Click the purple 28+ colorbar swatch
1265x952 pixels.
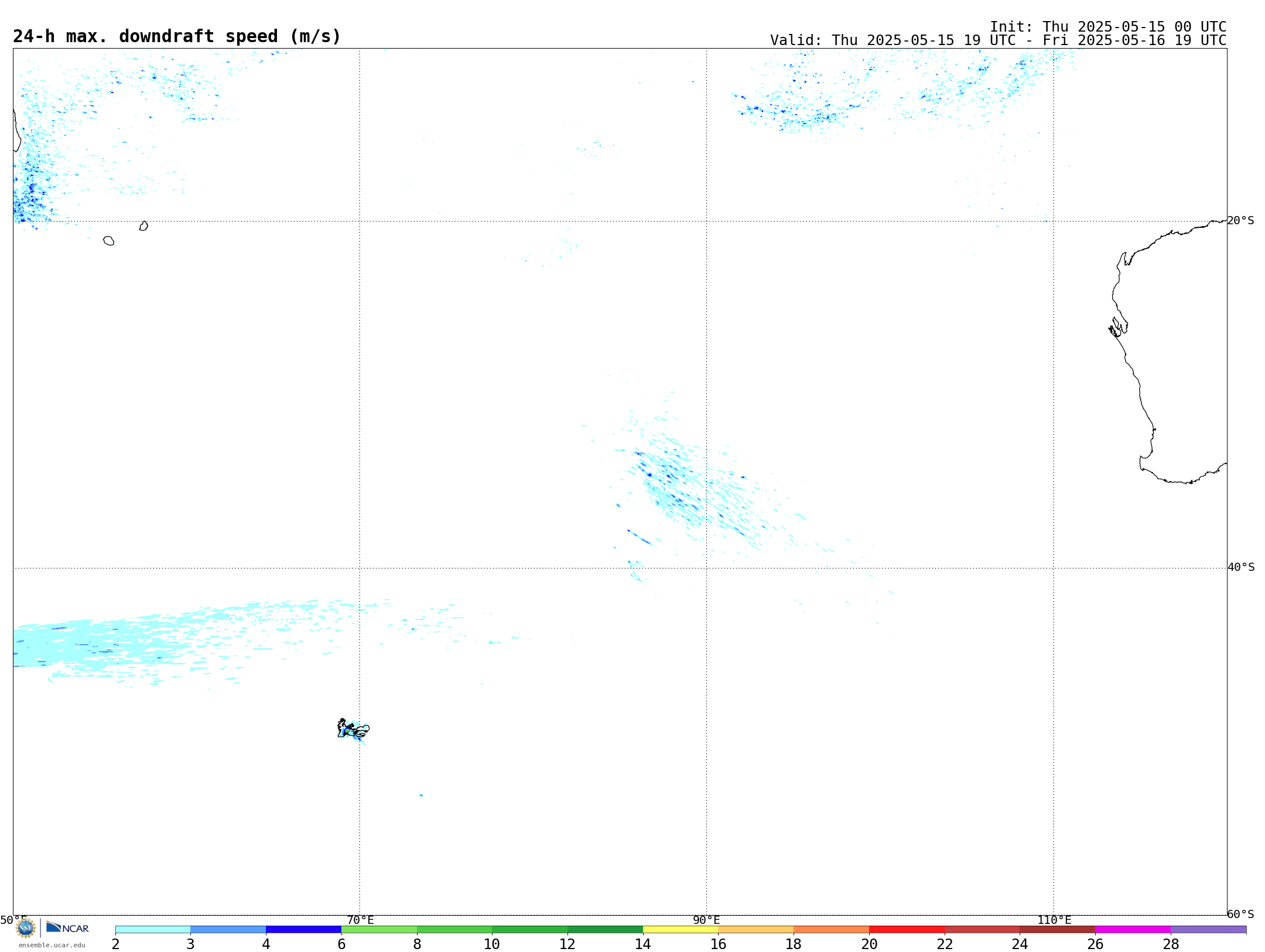[x=1208, y=930]
